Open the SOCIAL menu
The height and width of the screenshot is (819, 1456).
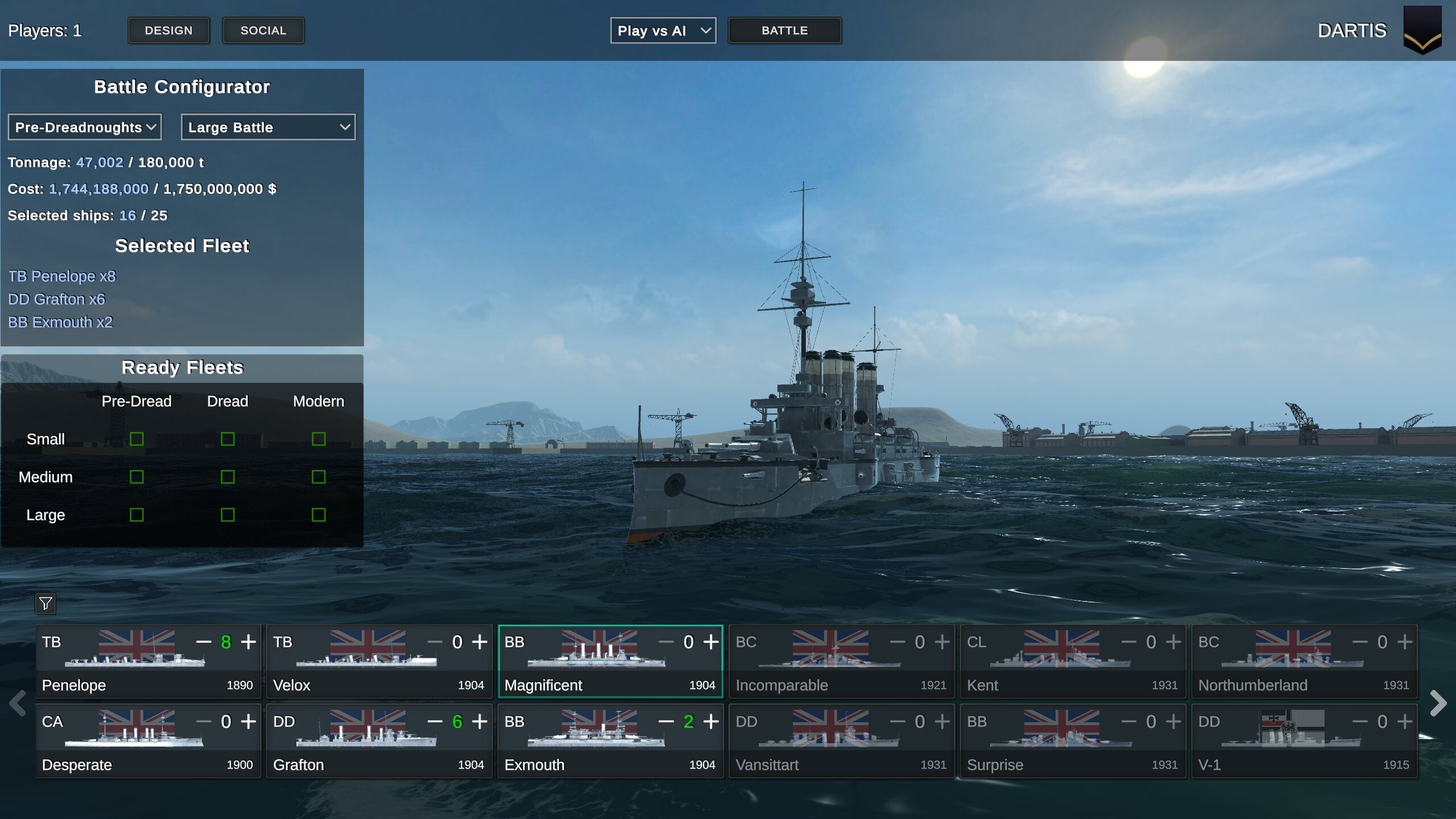tap(263, 30)
